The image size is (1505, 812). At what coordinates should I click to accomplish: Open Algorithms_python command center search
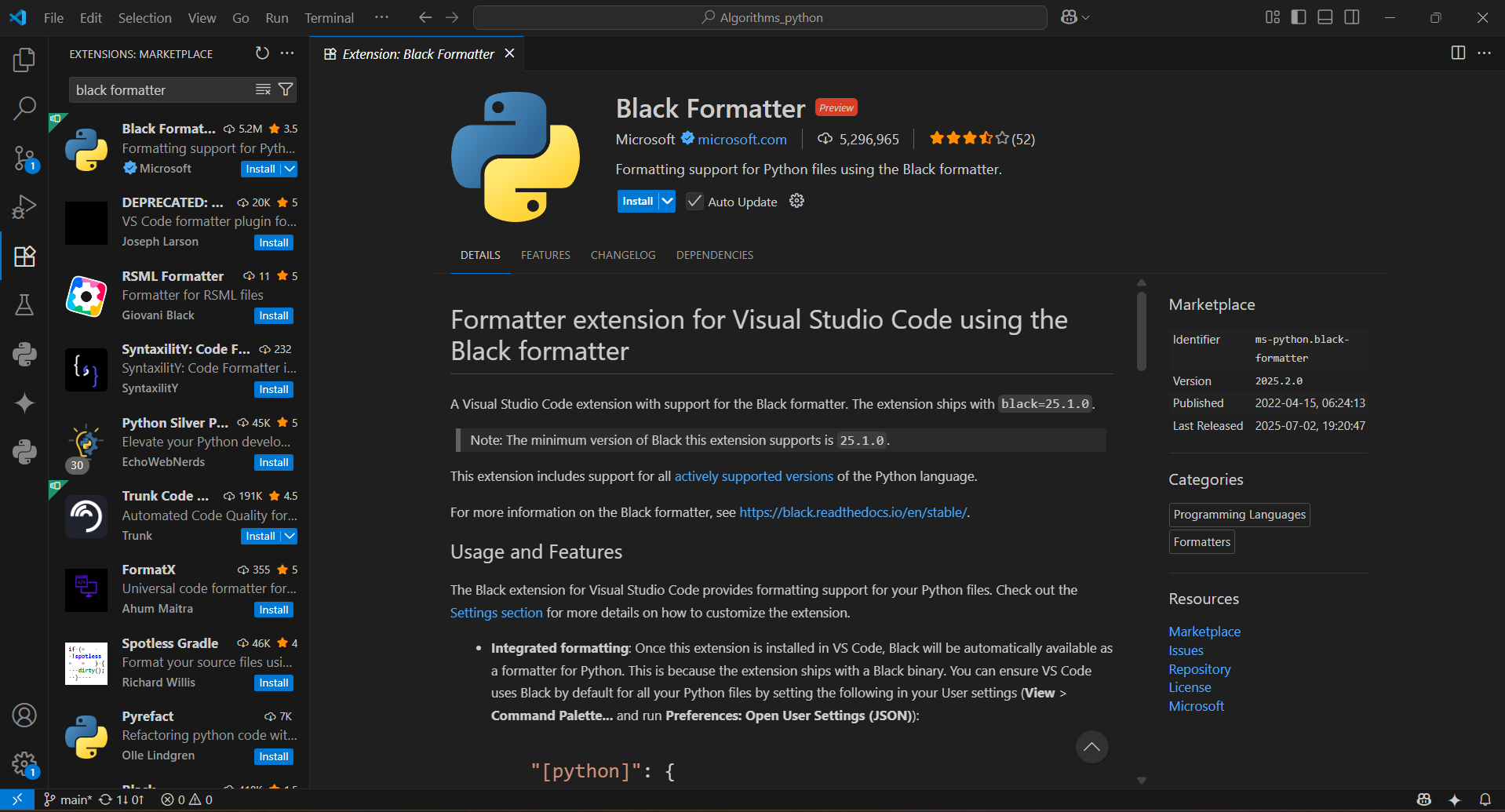760,17
